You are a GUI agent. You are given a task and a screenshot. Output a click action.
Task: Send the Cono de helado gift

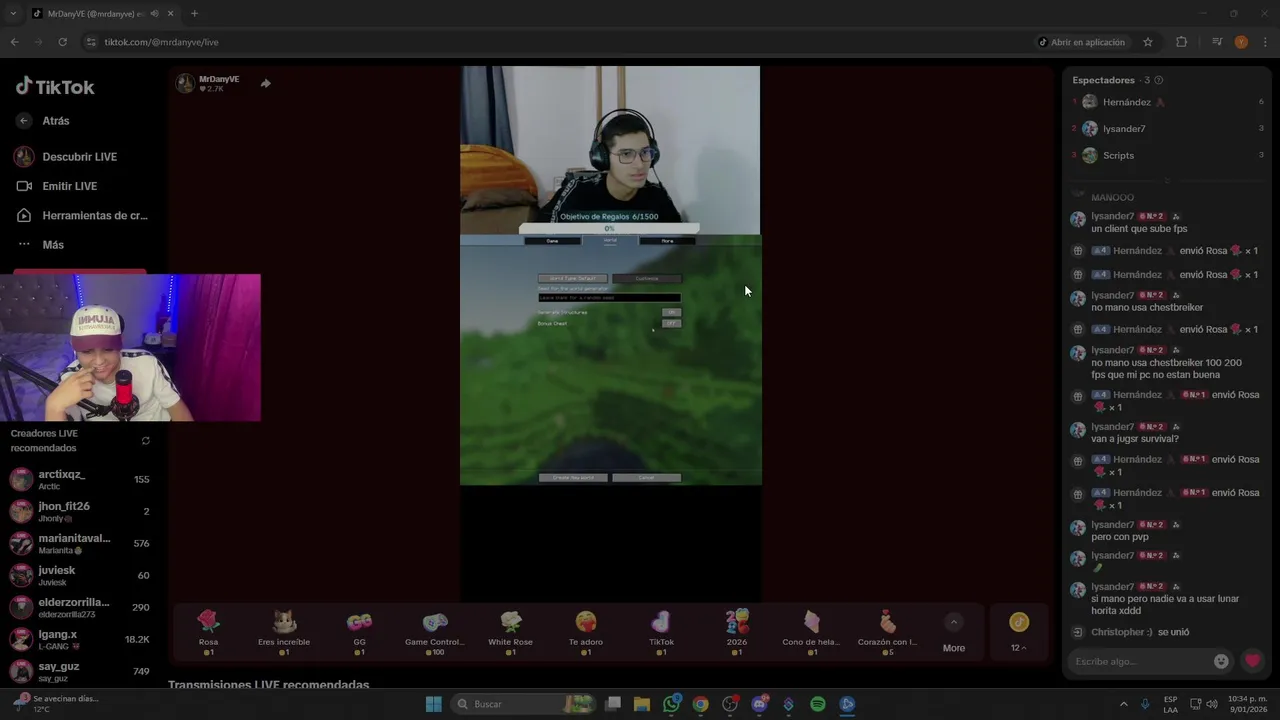[x=812, y=632]
